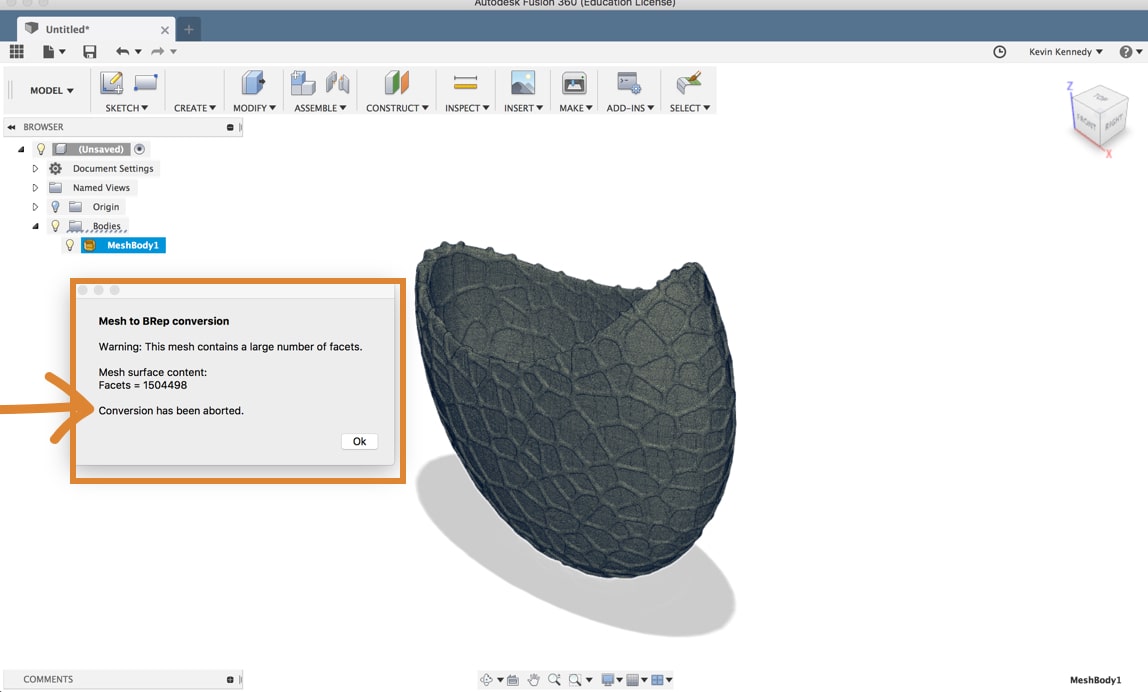The width and height of the screenshot is (1148, 692).
Task: Open Viewports layout icon
Action: [x=657, y=680]
